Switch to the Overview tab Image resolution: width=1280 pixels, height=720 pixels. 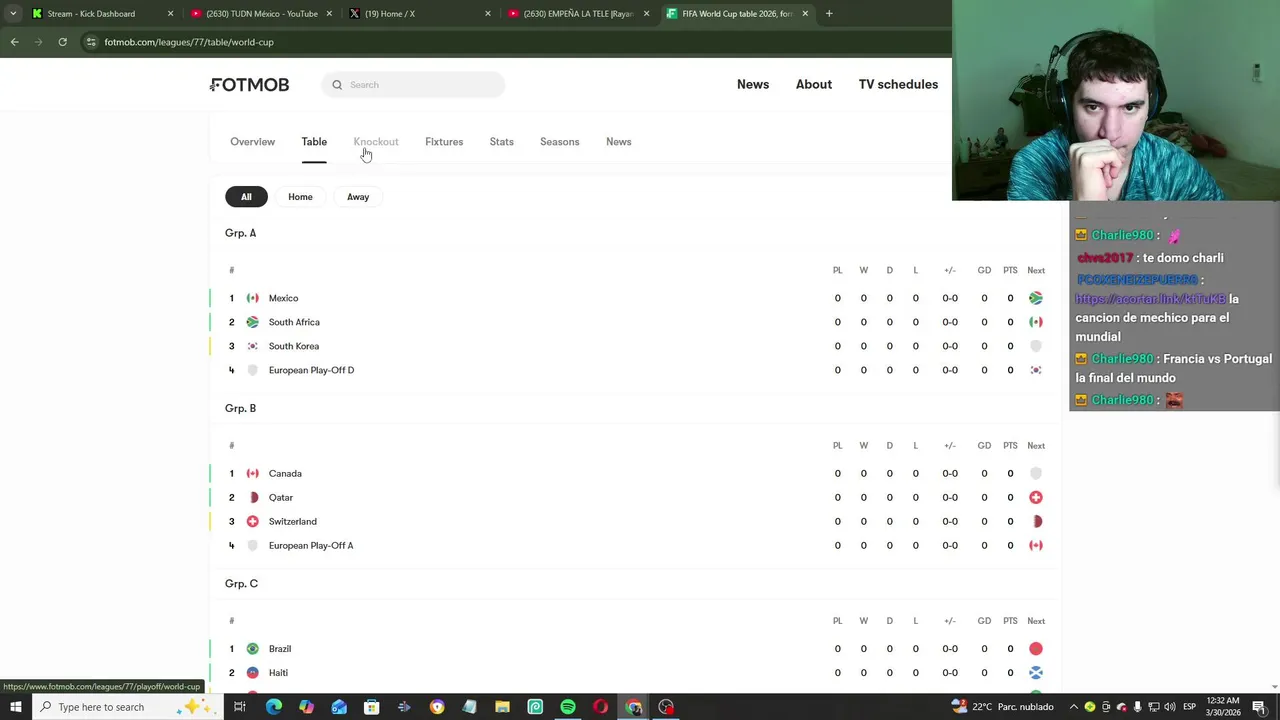click(252, 142)
